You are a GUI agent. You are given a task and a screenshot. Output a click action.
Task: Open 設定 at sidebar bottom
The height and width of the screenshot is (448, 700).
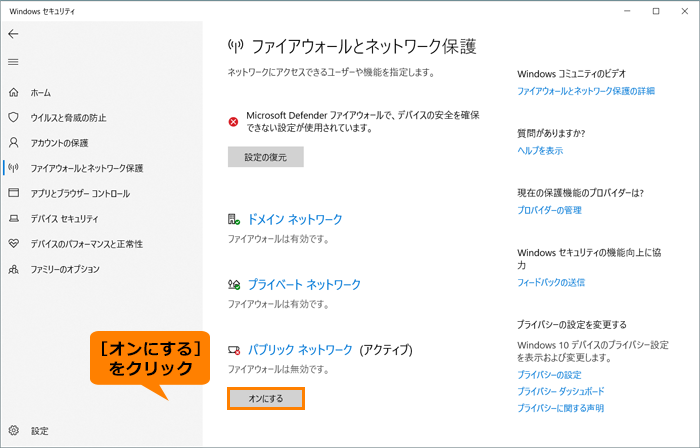tap(39, 431)
